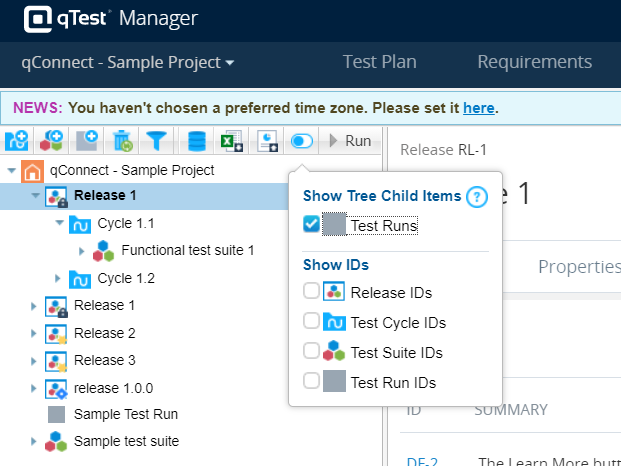Click the report chart toolbar icon

(x=267, y=142)
